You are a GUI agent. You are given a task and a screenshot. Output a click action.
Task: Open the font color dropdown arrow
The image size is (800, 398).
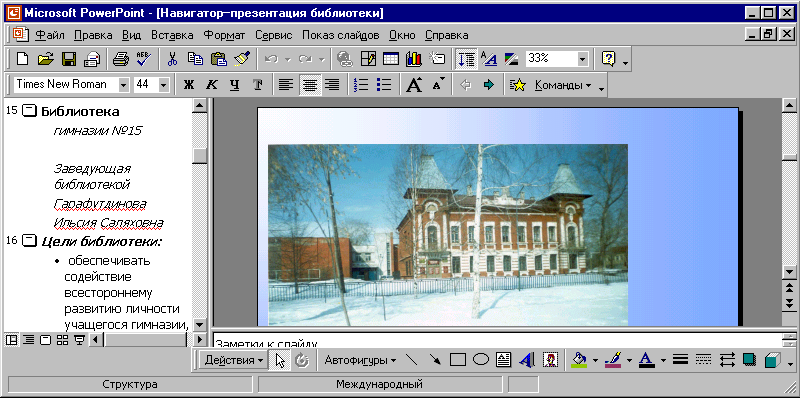click(663, 361)
